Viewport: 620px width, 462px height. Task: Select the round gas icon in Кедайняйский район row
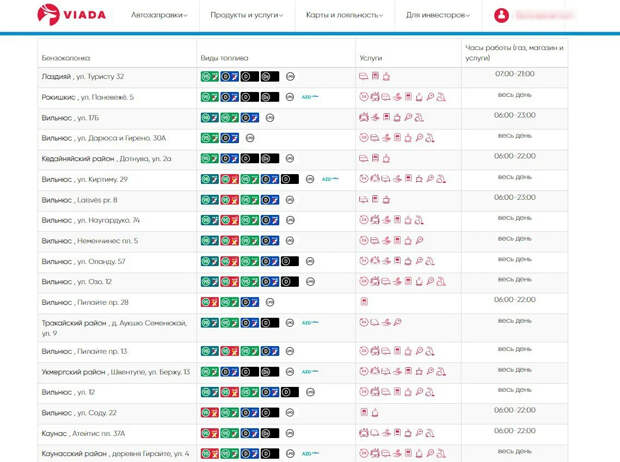tap(290, 159)
